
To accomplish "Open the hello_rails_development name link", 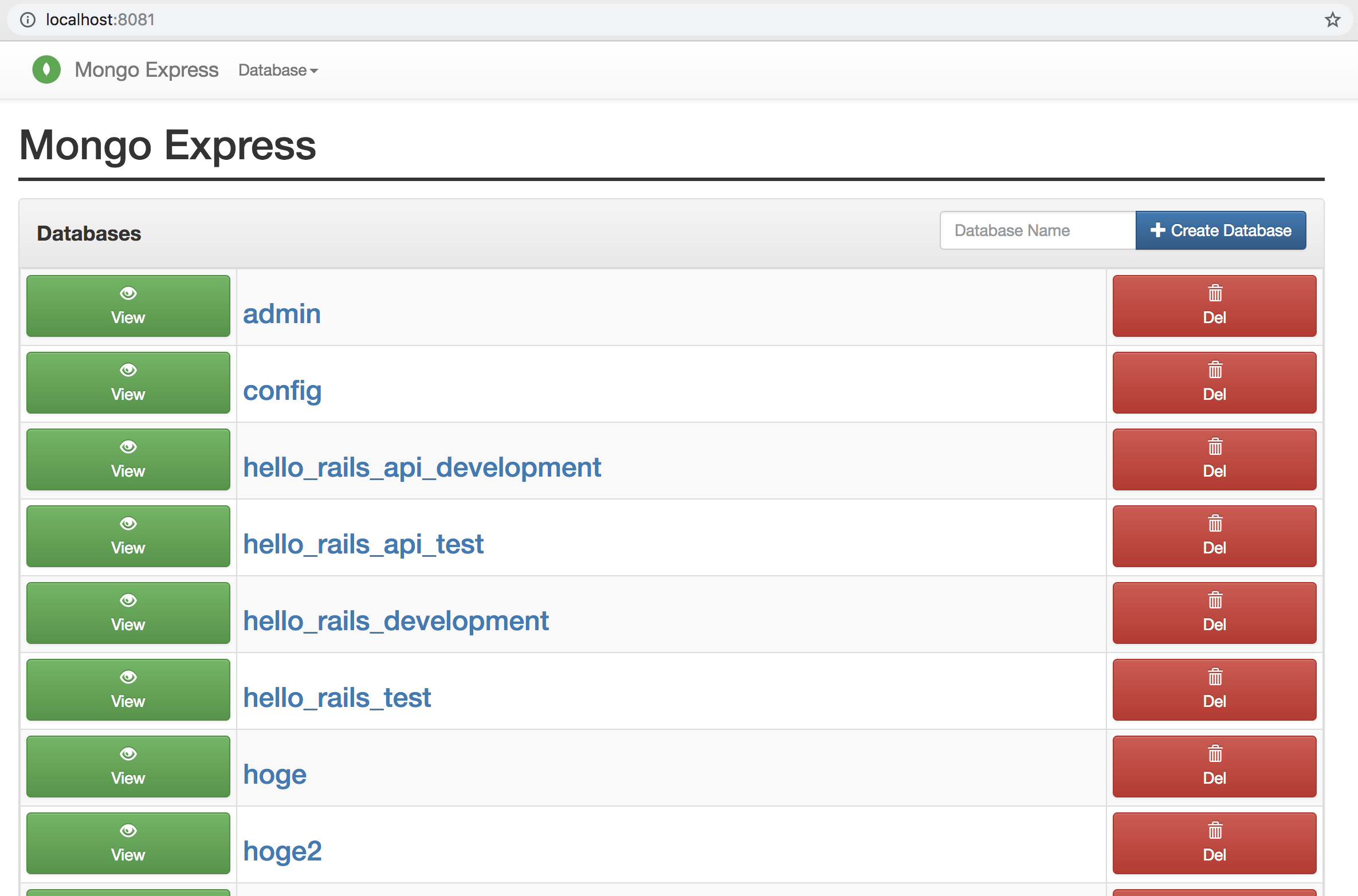I will pyautogui.click(x=396, y=622).
